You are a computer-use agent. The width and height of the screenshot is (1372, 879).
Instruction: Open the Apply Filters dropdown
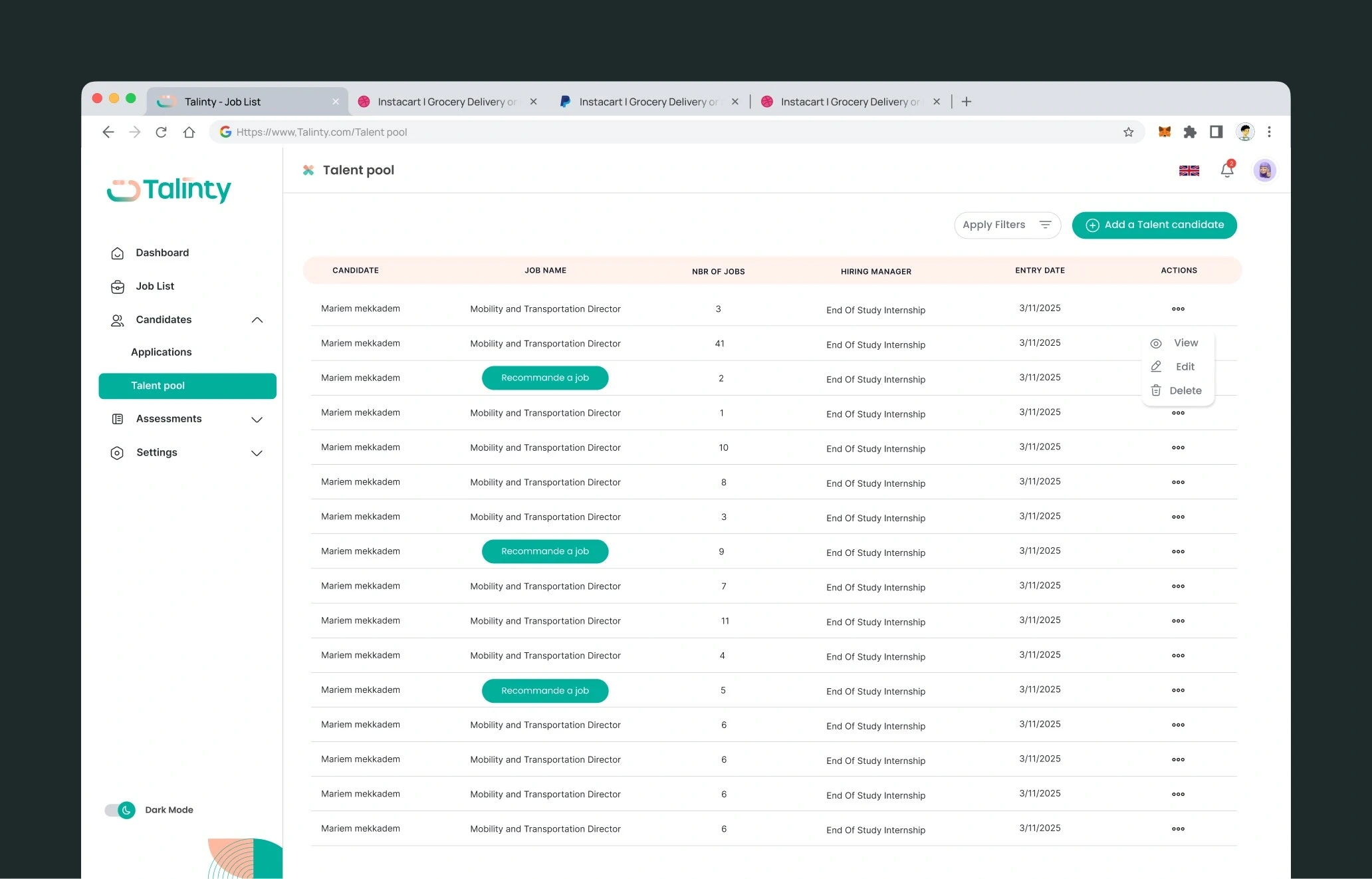[x=1007, y=225]
